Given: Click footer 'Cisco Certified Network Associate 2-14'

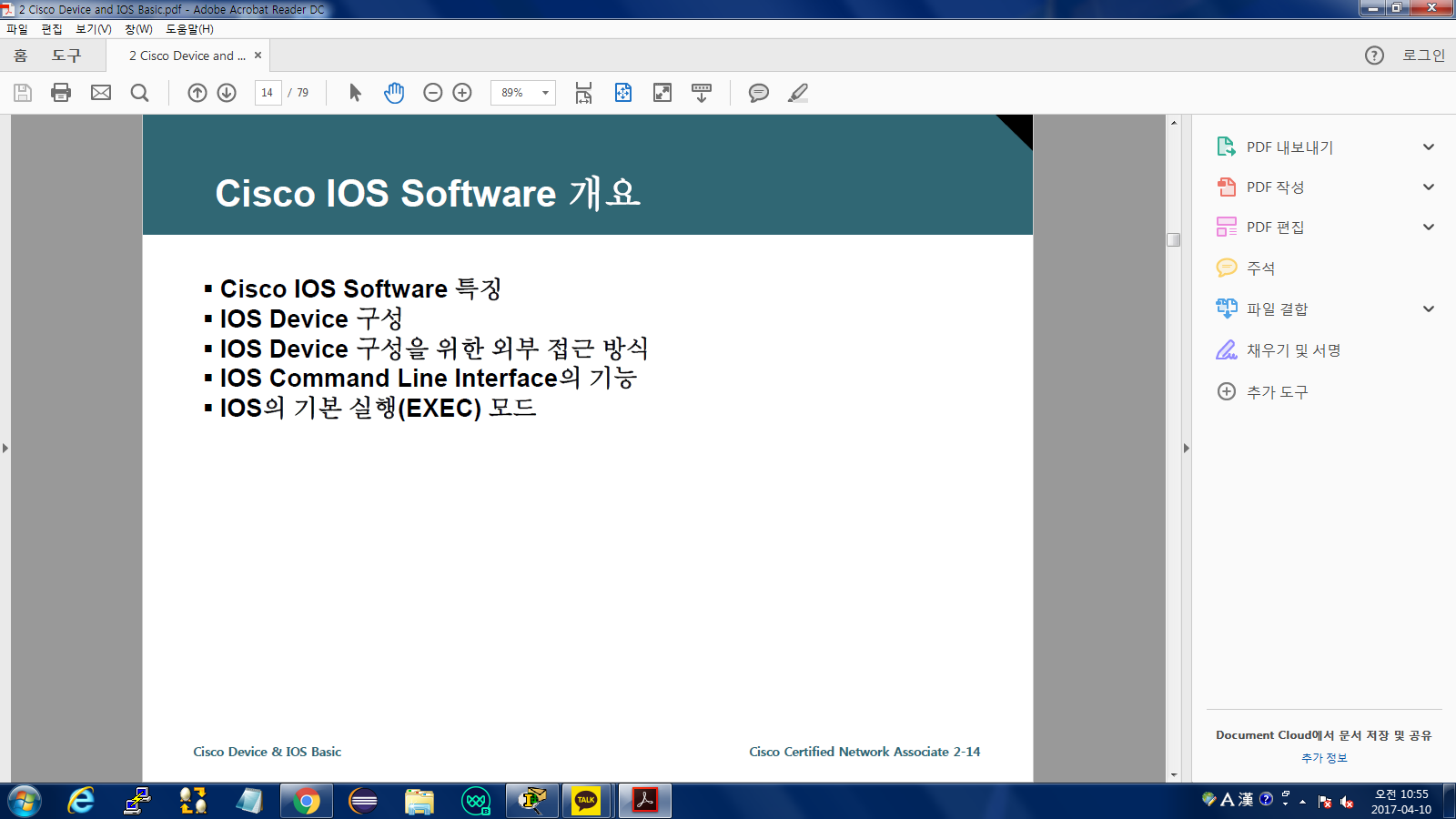Looking at the screenshot, I should pos(864,752).
